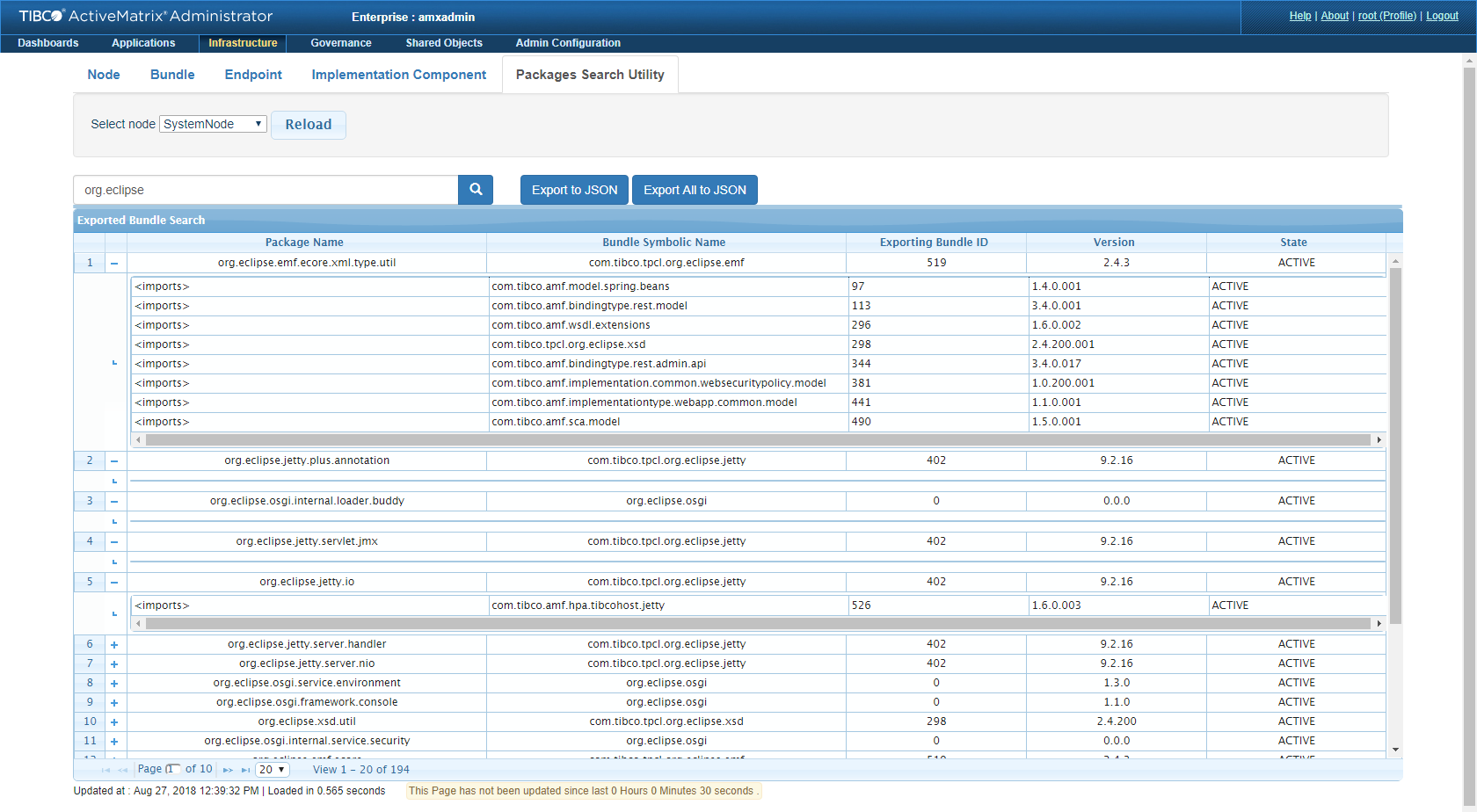Viewport: 1477px width, 812px height.
Task: Click Export All to JSON button
Action: pos(695,190)
